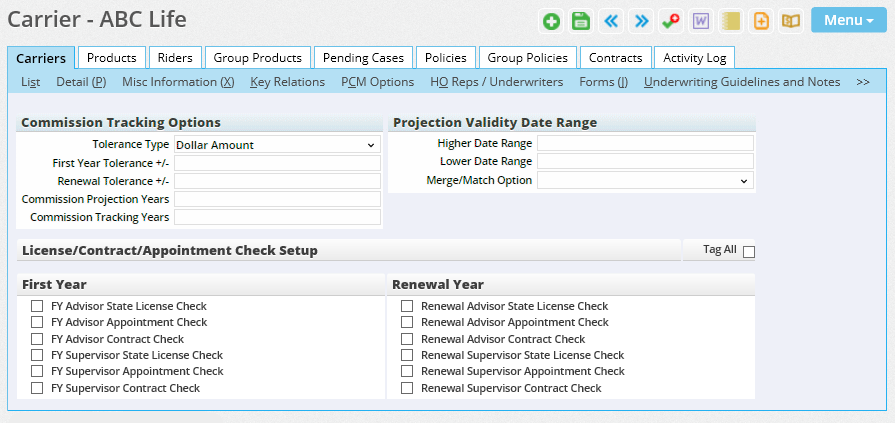The height and width of the screenshot is (423, 895).
Task: Toggle FY Supervisor Appointment Check checkbox
Action: pos(37,371)
